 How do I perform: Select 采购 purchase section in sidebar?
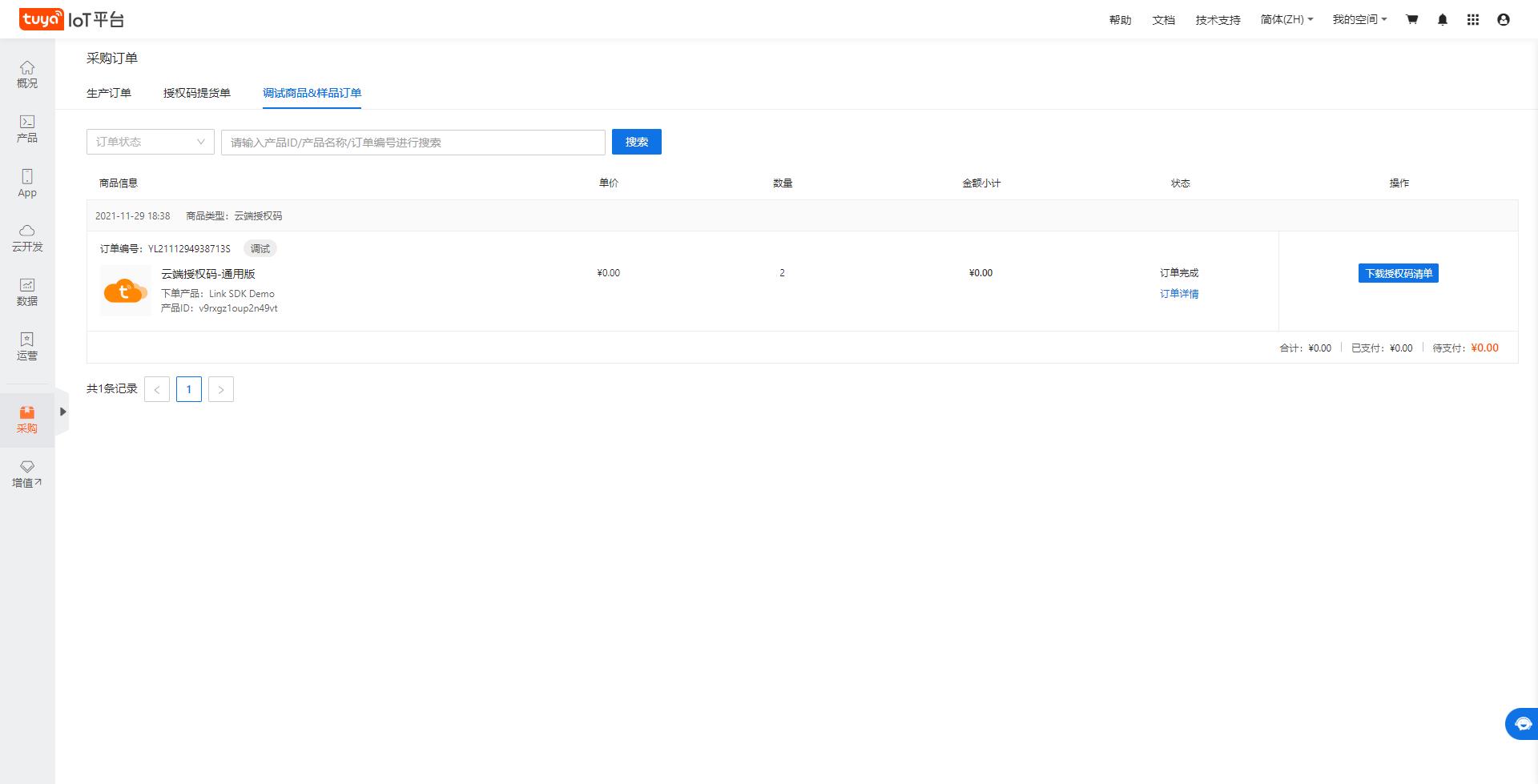coord(27,420)
